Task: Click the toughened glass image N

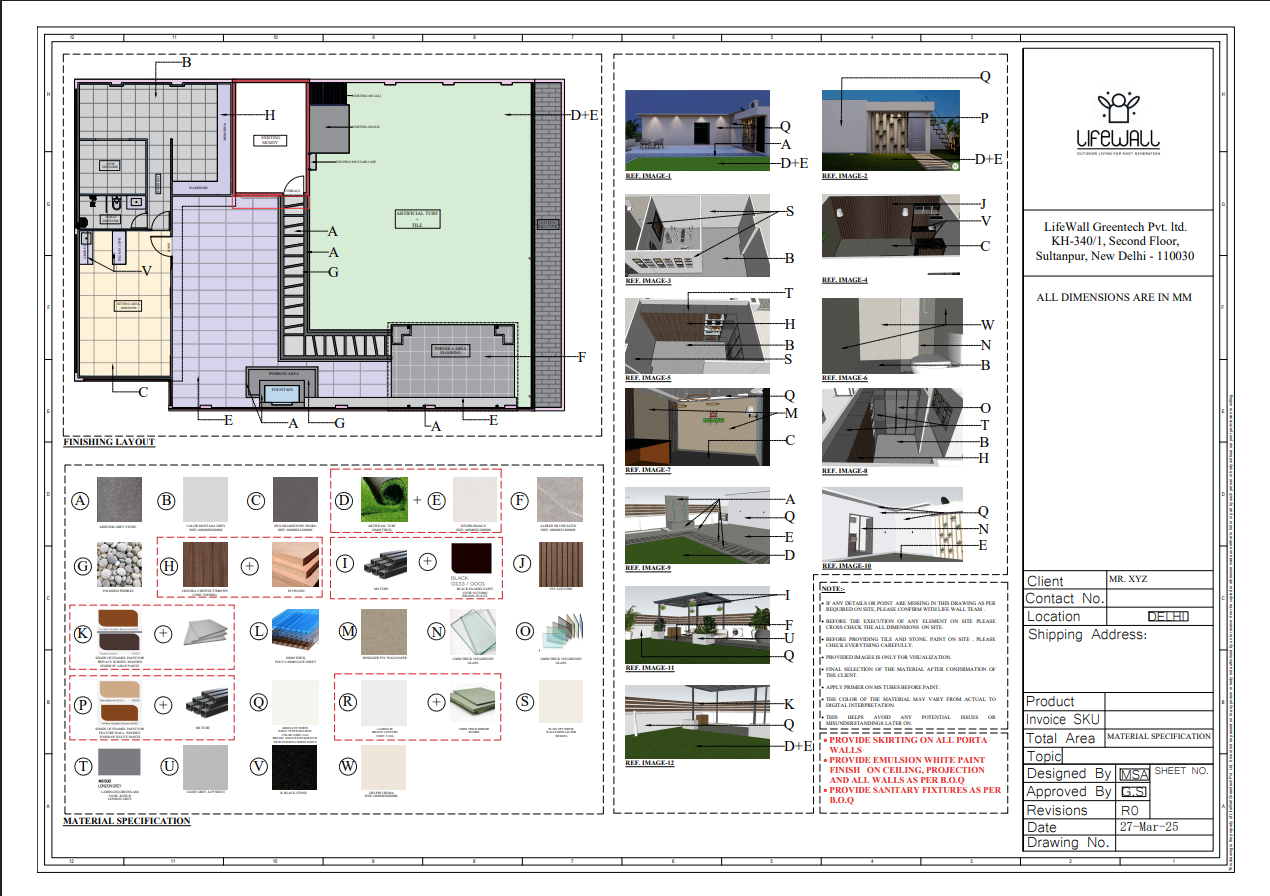Action: click(x=475, y=632)
